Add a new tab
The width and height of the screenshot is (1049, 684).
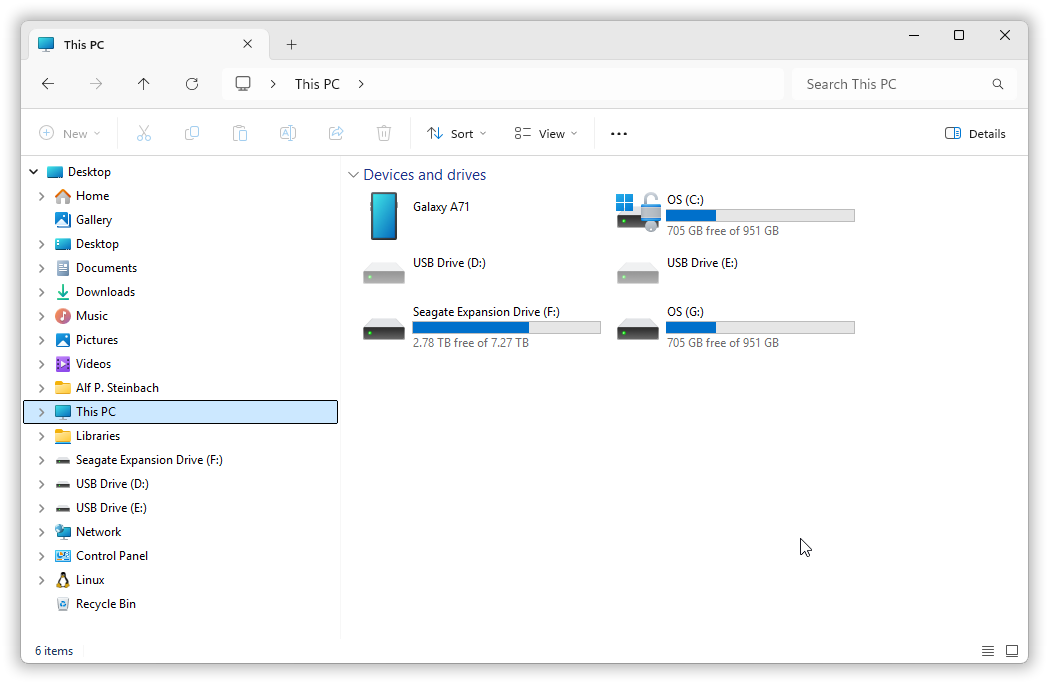coord(291,45)
